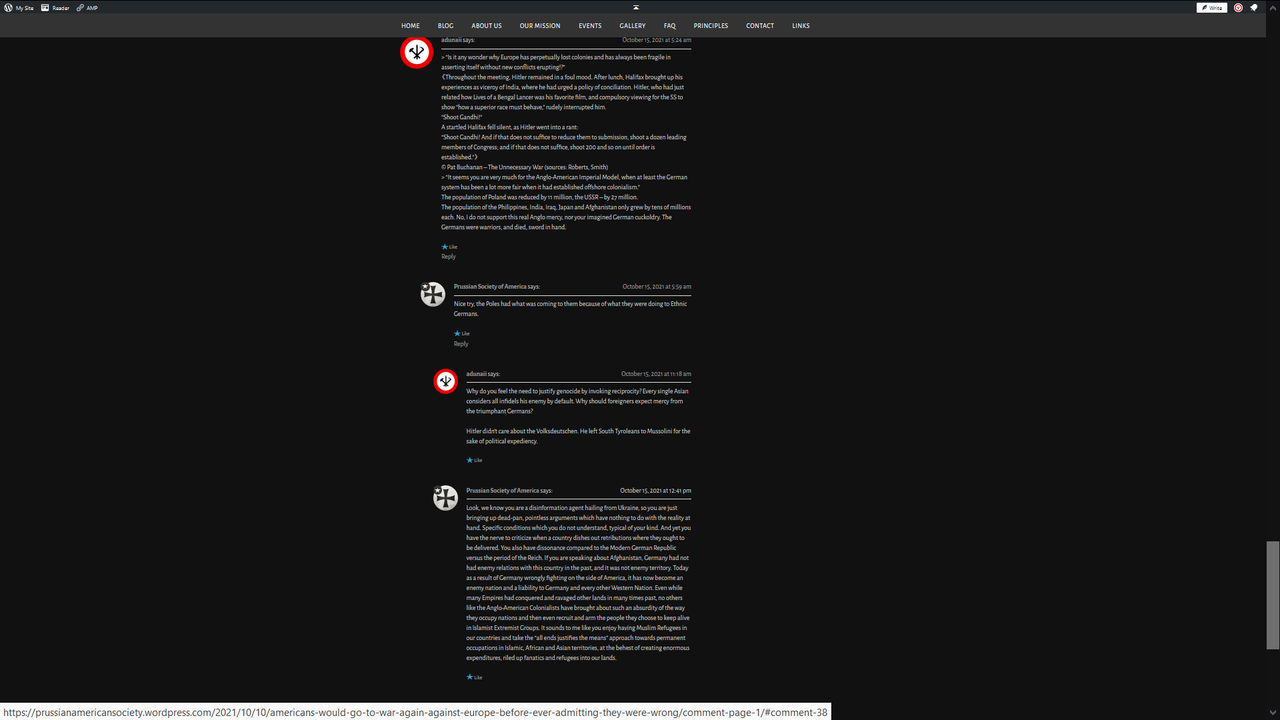Image resolution: width=1280 pixels, height=720 pixels.
Task: Like adunaii's first comment
Action: coord(449,246)
